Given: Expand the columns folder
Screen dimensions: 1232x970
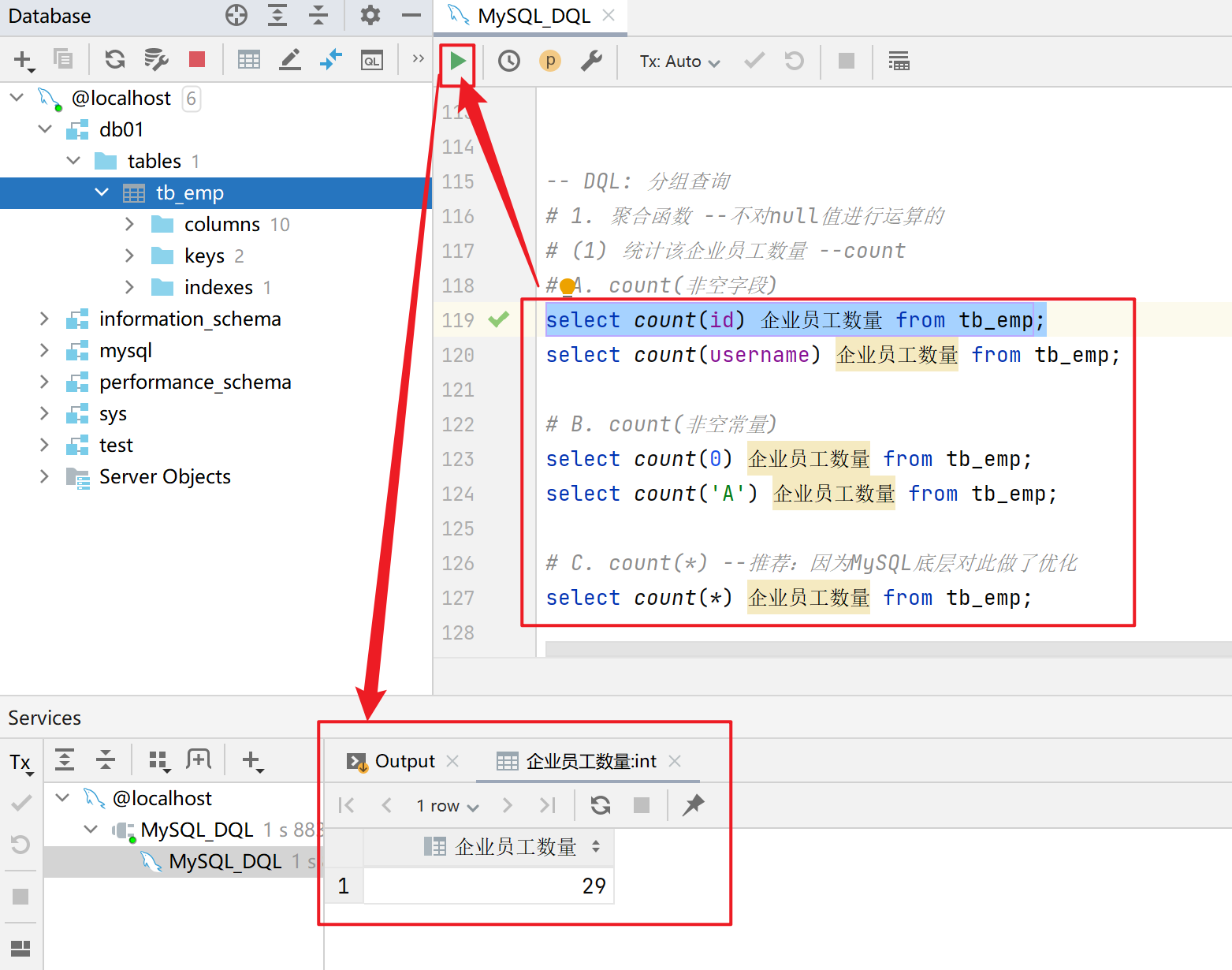Looking at the screenshot, I should point(129,224).
